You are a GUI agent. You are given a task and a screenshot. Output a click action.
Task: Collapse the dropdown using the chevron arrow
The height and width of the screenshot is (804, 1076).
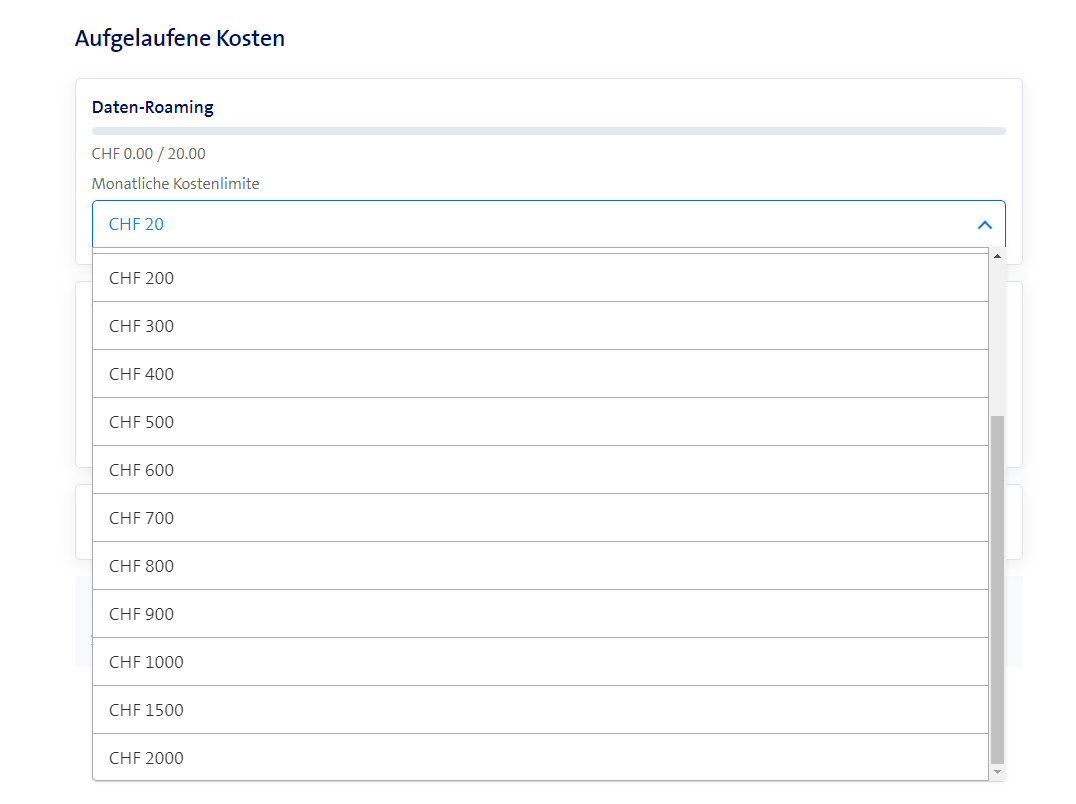click(984, 225)
